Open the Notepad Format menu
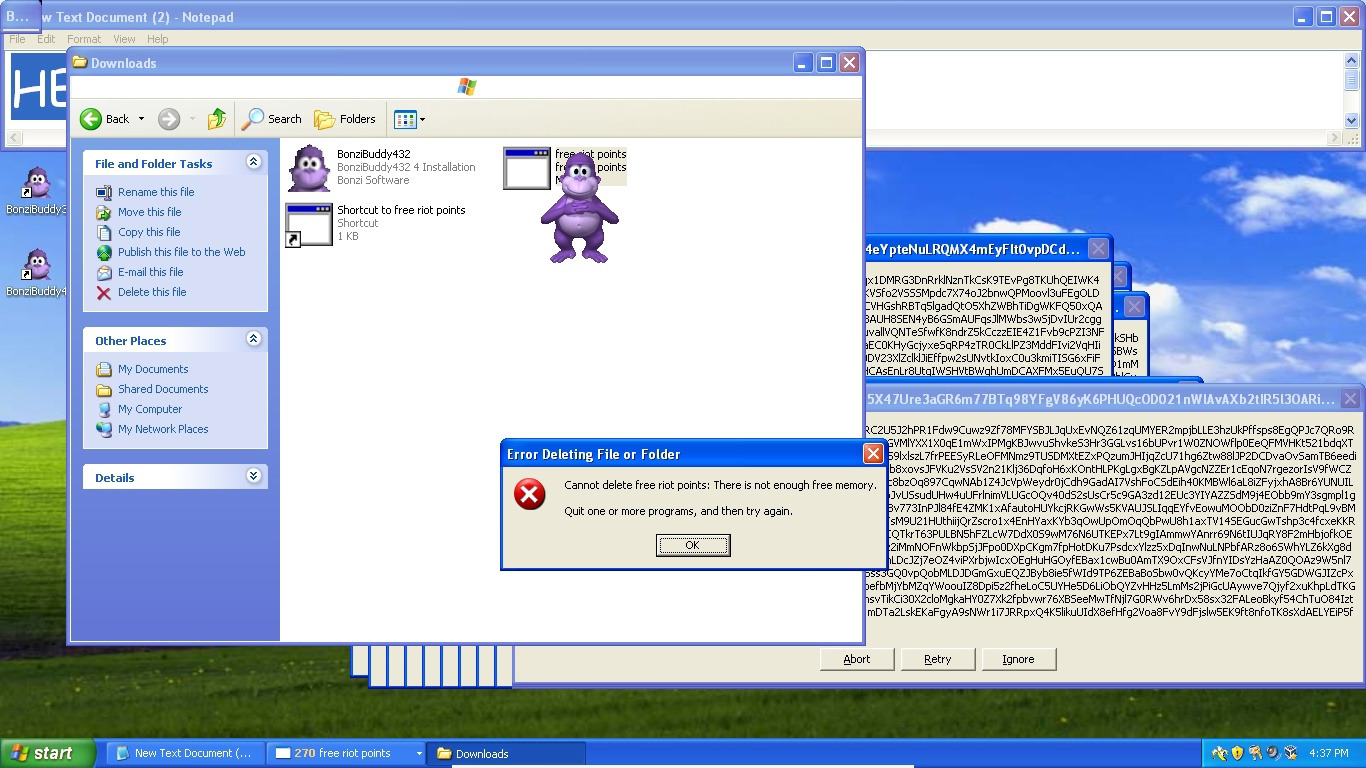 click(x=84, y=39)
